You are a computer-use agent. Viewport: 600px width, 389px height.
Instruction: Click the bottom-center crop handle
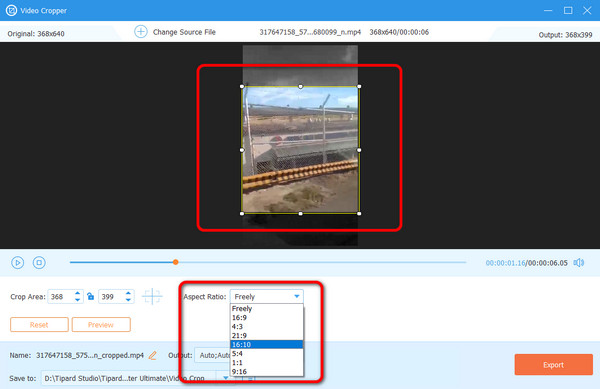[300, 213]
